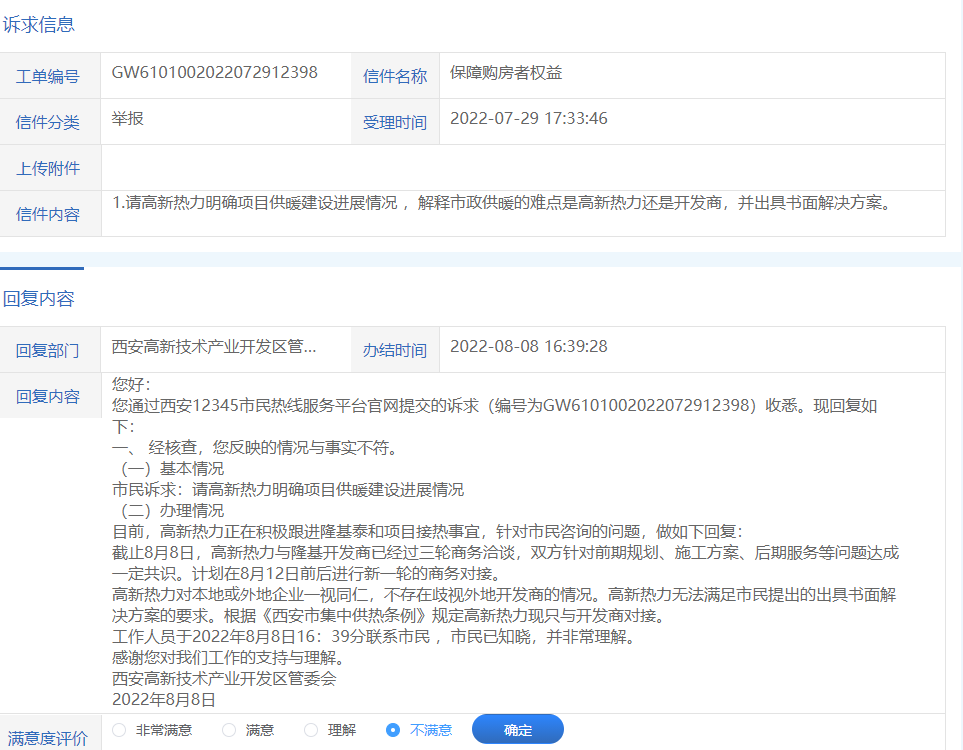Image resolution: width=963 pixels, height=750 pixels.
Task: Click the 工单编号 label cell
Action: 48,77
